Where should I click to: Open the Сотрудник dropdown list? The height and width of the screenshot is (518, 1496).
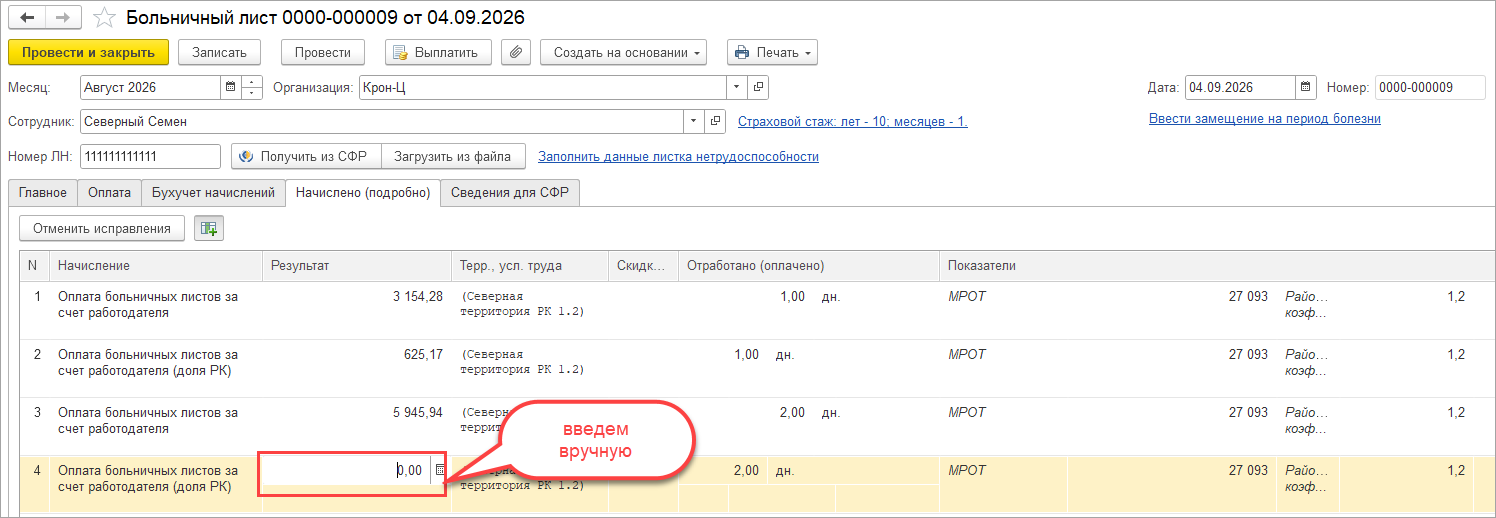coord(695,122)
